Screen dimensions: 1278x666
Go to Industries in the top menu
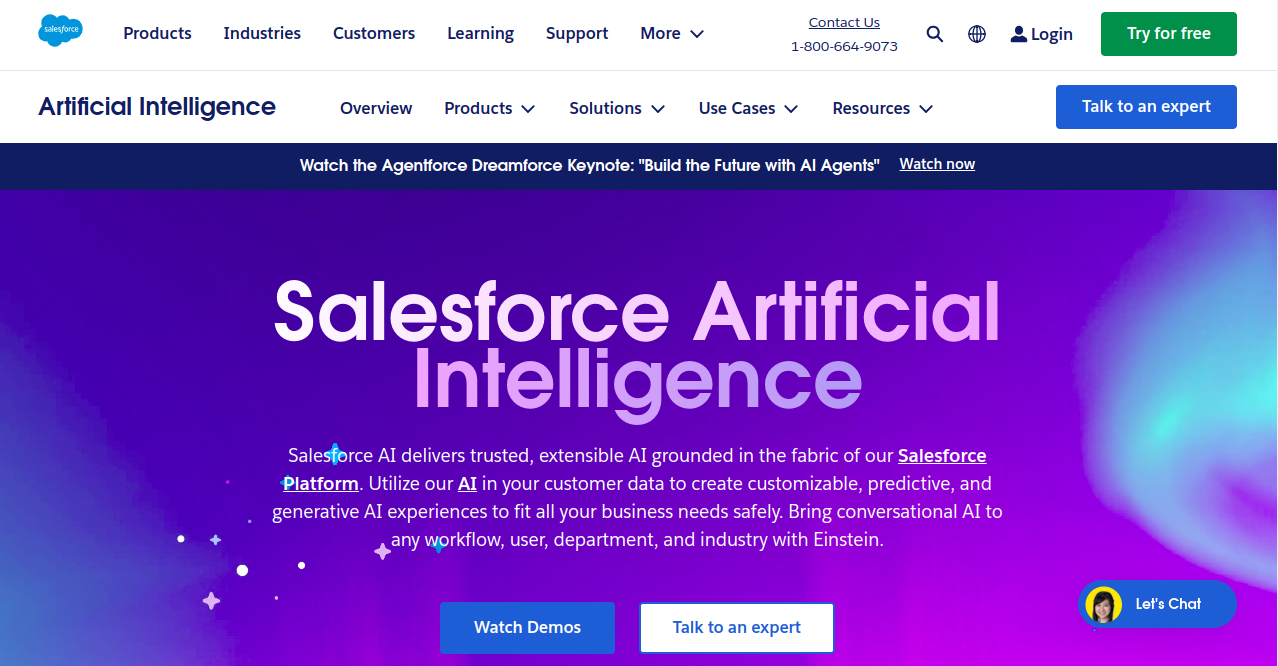point(262,34)
